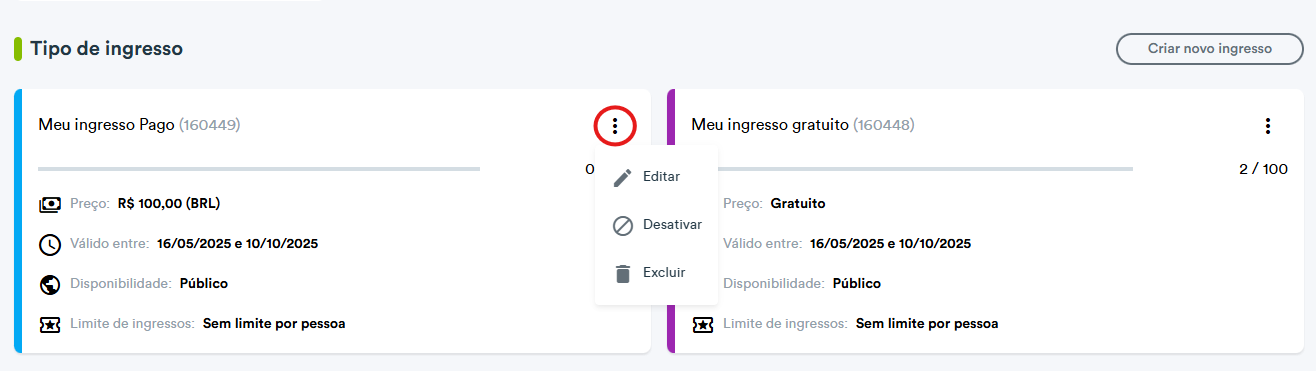Open the three-dot menu of Meu ingresso gratuito
1316x371 pixels.
[x=1267, y=126]
